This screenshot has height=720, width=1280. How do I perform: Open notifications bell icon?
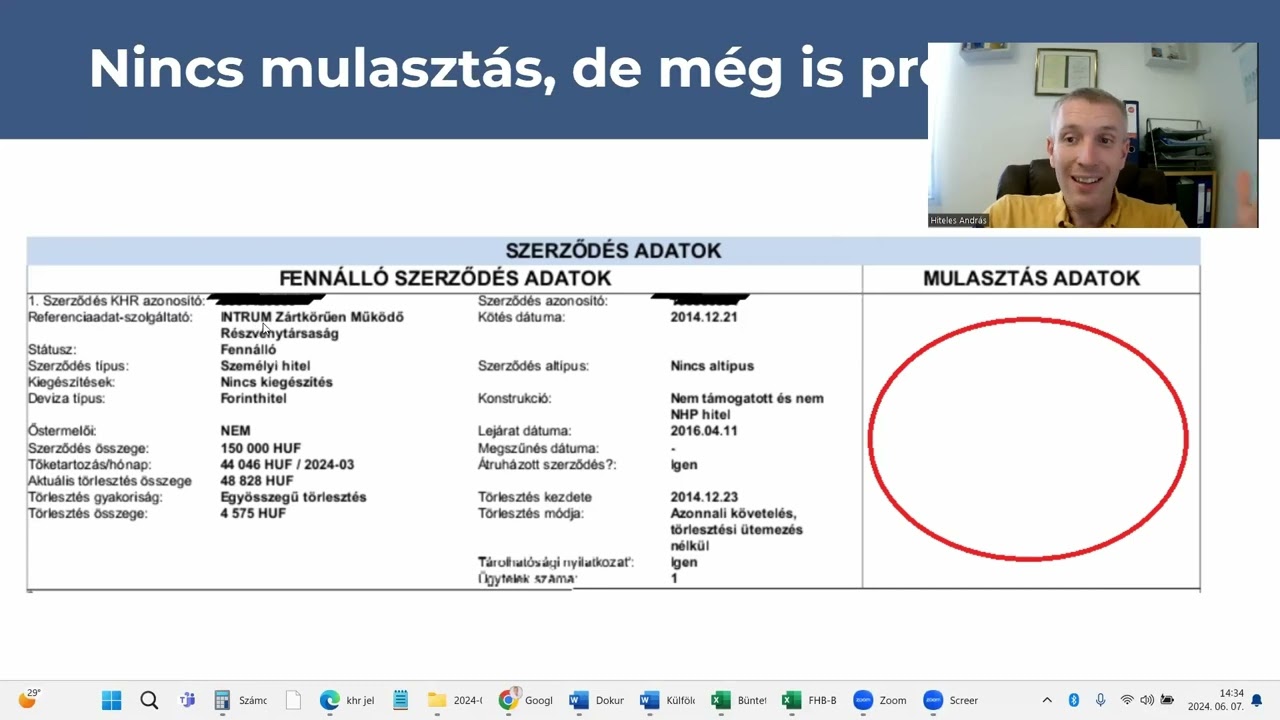[x=1257, y=700]
